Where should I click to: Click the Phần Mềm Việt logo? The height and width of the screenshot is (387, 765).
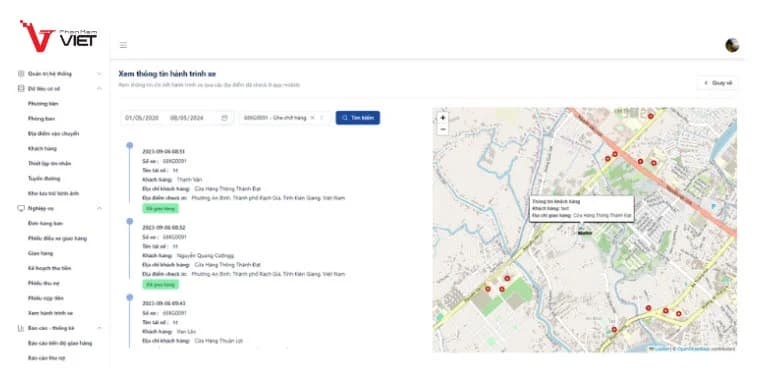point(58,36)
